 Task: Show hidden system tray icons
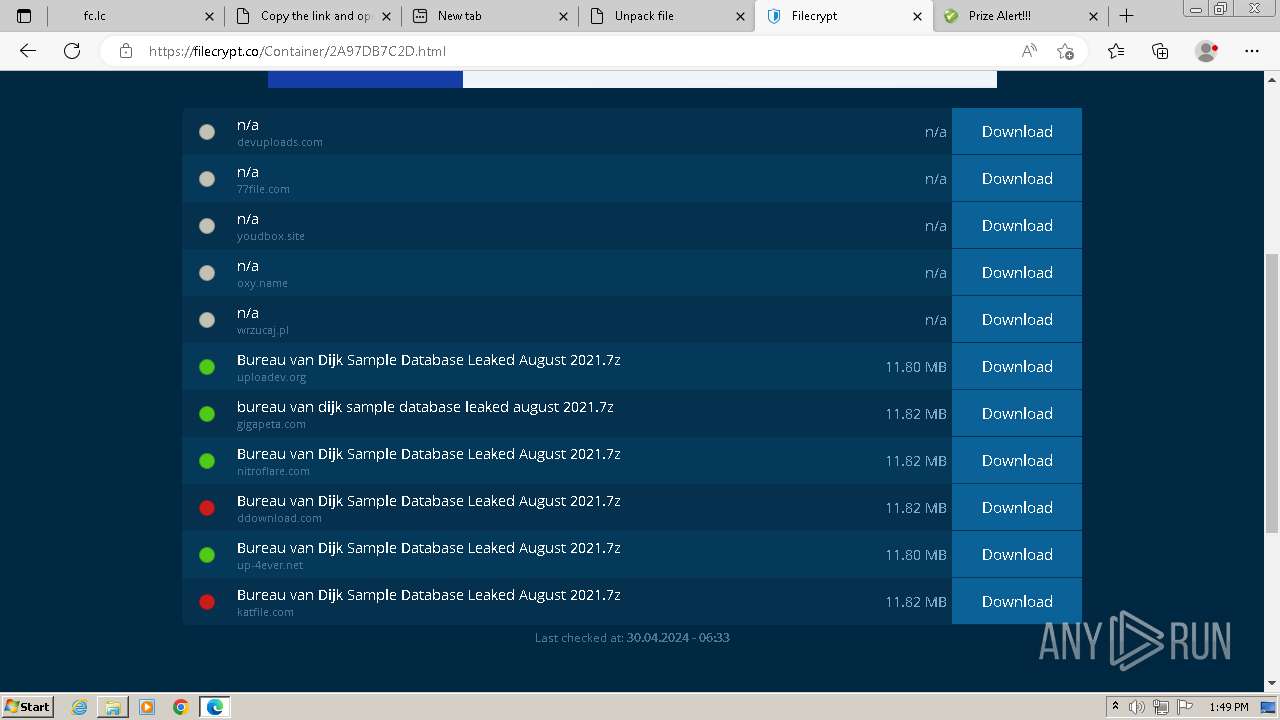click(x=1115, y=707)
